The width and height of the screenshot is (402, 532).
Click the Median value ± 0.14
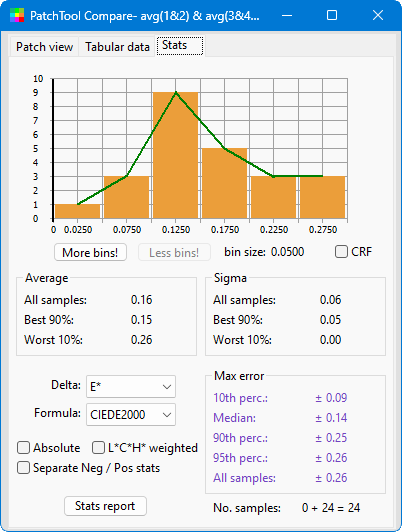coord(331,418)
